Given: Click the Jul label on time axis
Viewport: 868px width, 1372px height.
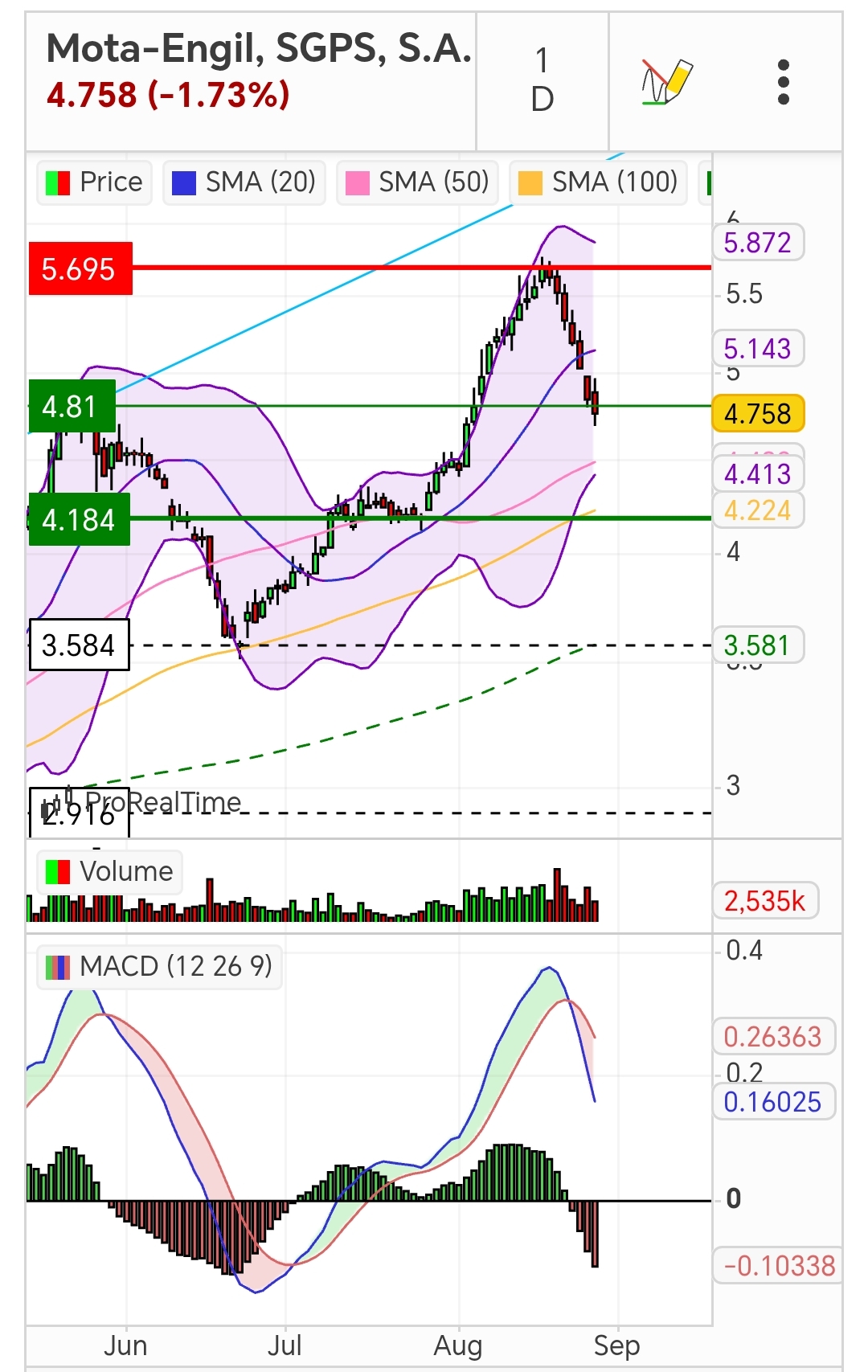Looking at the screenshot, I should [285, 1345].
